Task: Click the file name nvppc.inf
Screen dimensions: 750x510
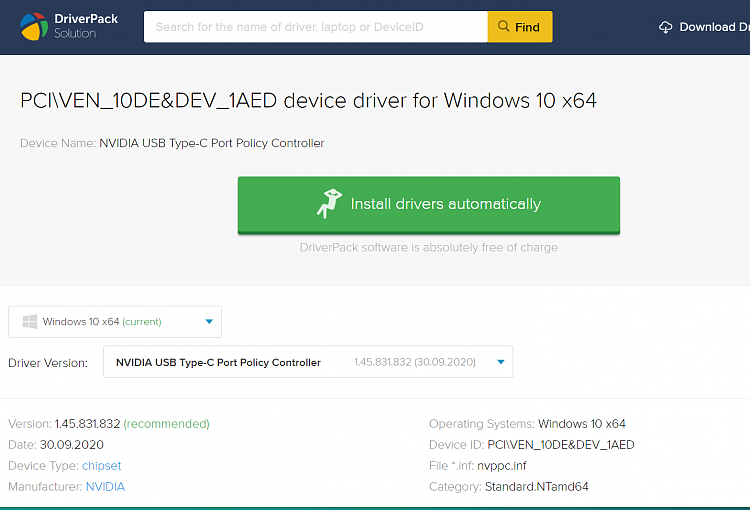Action: point(502,466)
